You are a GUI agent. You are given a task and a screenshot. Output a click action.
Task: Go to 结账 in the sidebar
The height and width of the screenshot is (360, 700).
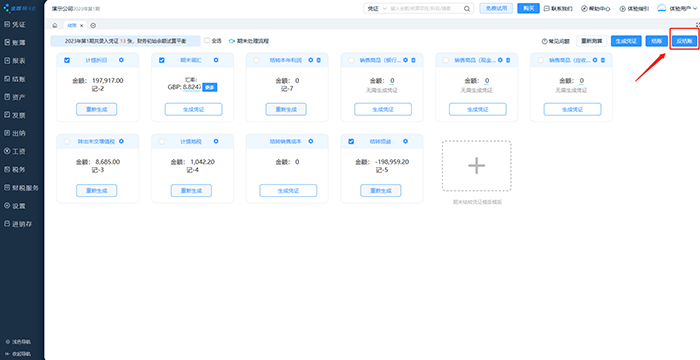coord(15,79)
